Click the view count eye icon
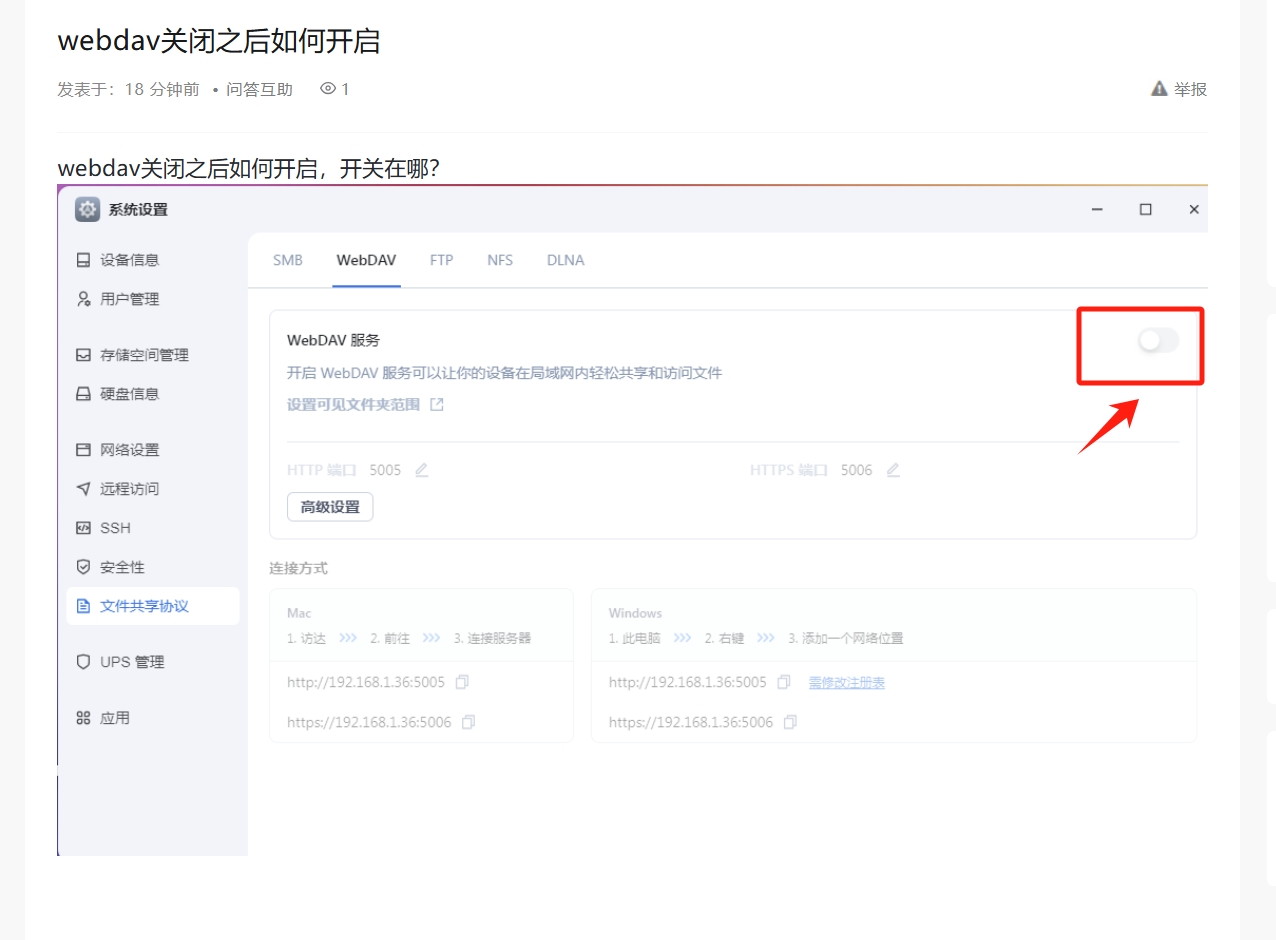Screen dimensions: 1276x940 pyautogui.click(x=327, y=89)
